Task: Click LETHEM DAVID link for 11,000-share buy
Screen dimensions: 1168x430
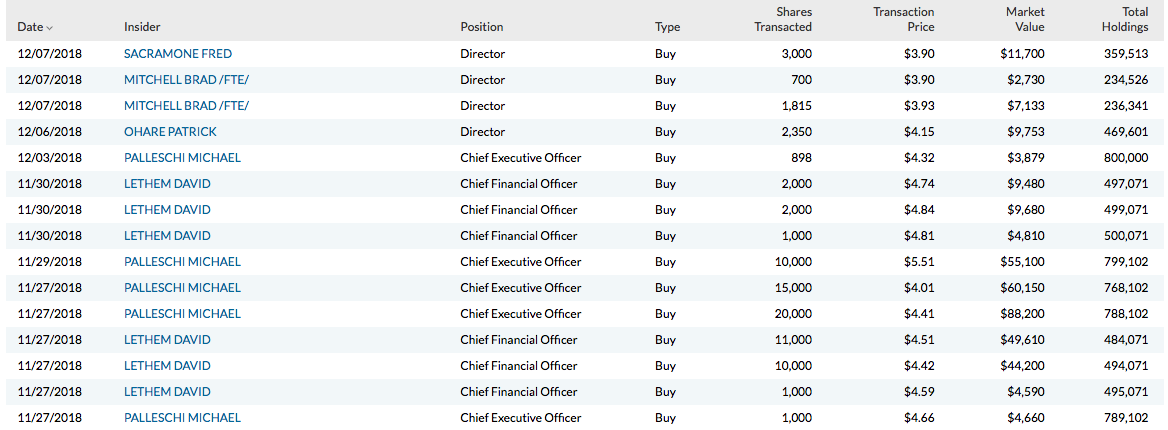Action: tap(167, 340)
